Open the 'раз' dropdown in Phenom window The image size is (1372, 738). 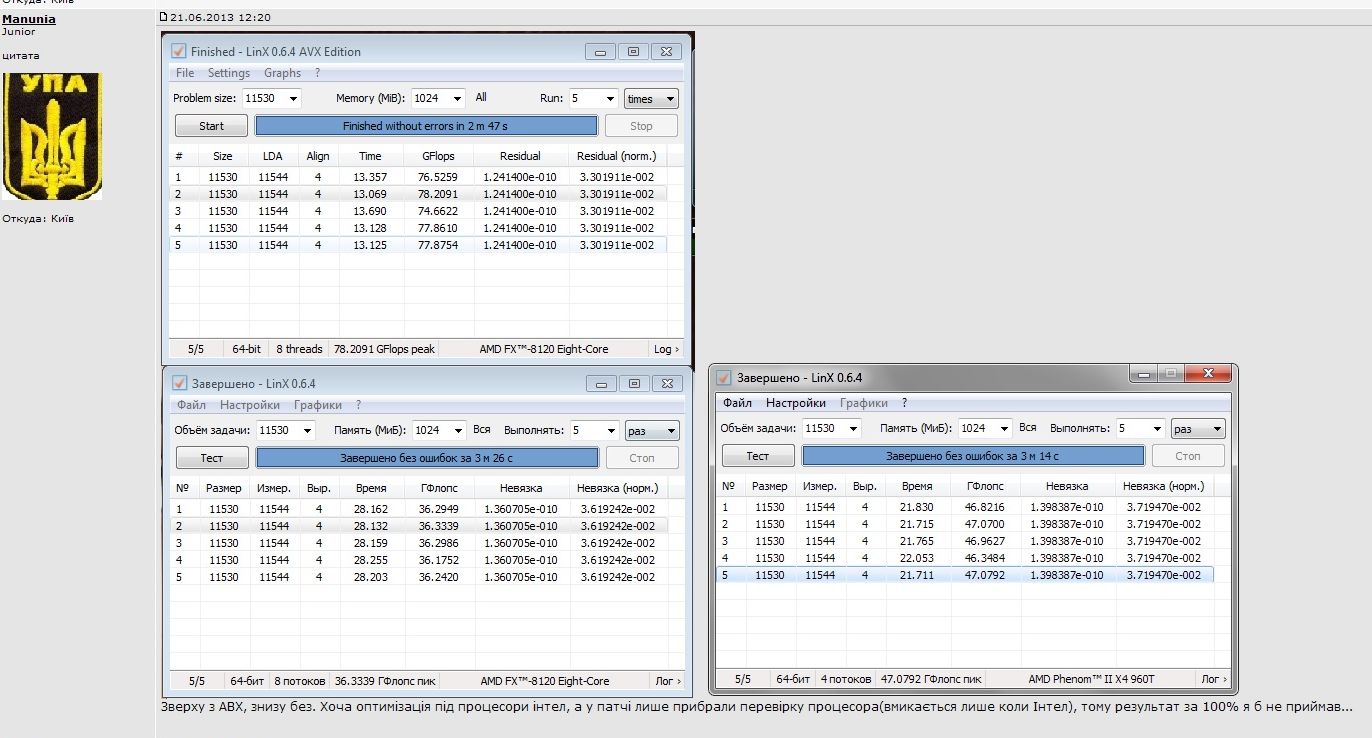[x=1198, y=428]
